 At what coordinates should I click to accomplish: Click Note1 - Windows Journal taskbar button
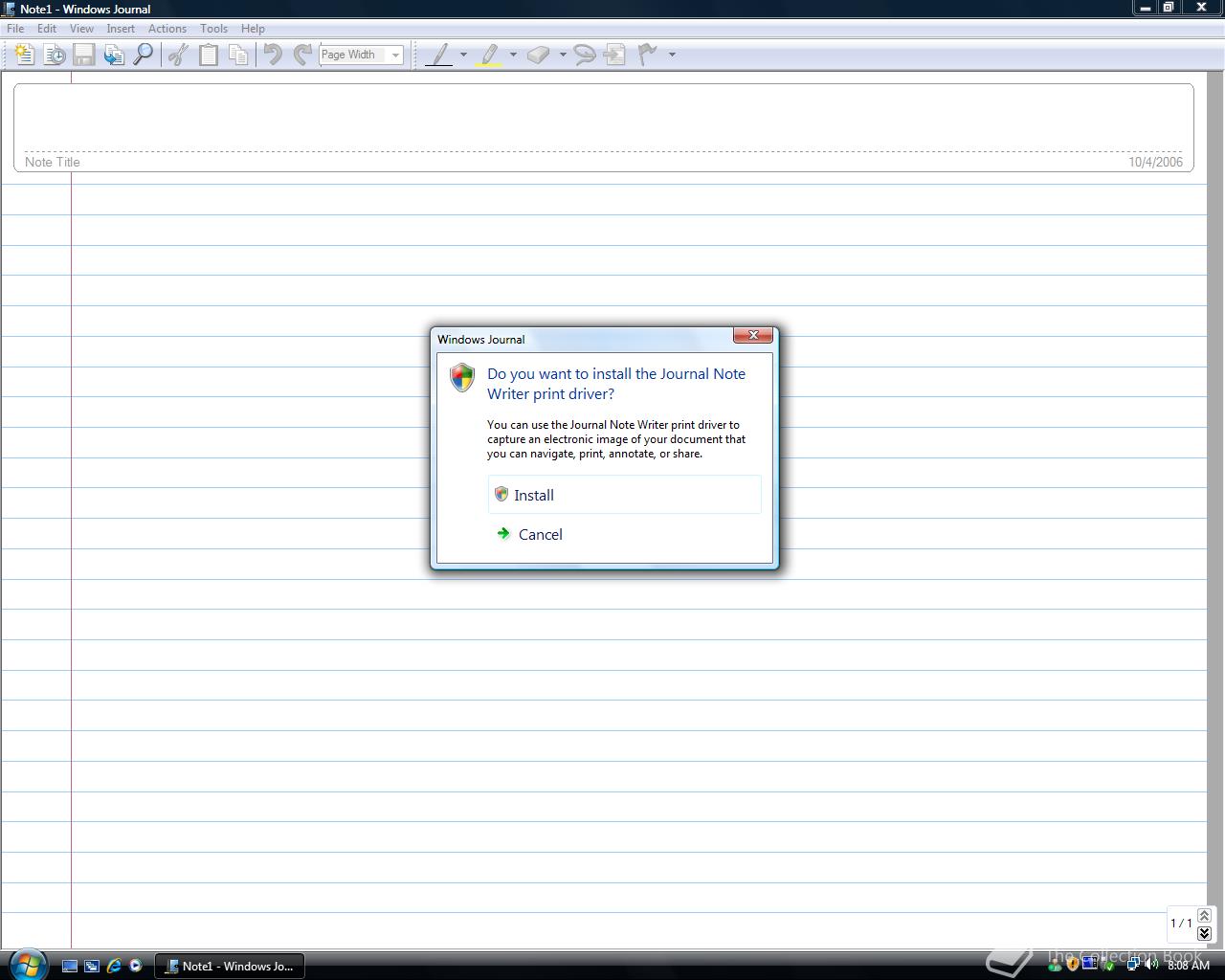pyautogui.click(x=230, y=966)
